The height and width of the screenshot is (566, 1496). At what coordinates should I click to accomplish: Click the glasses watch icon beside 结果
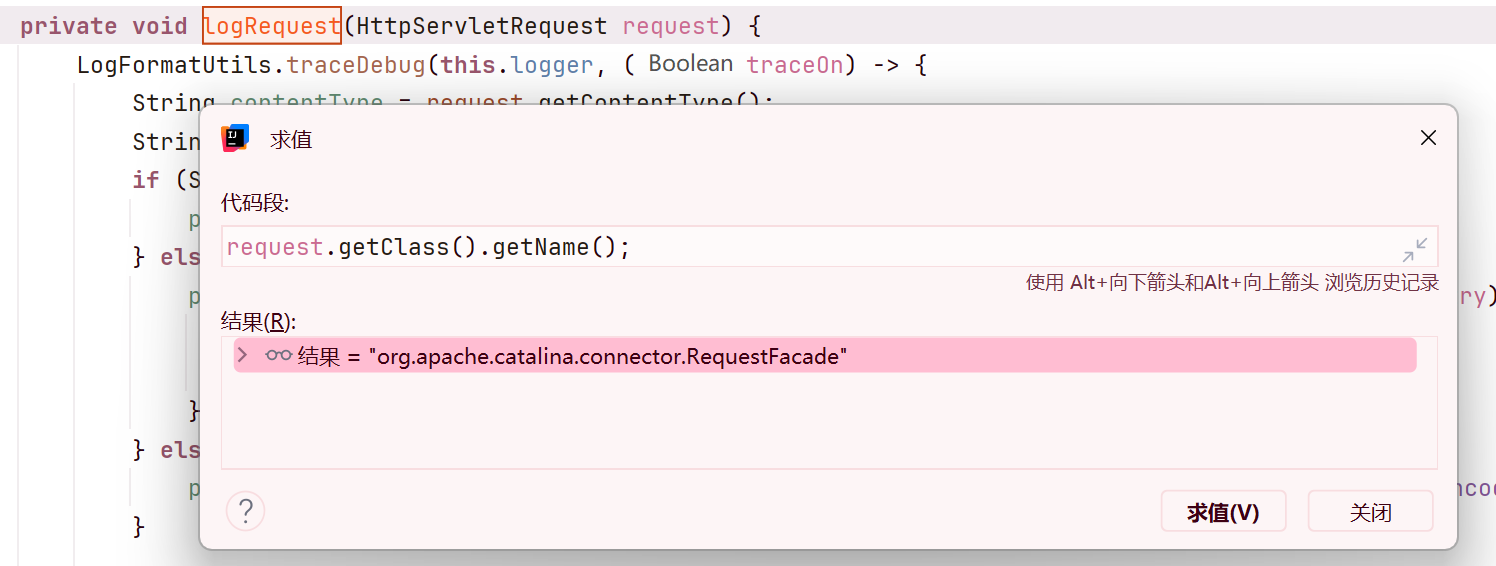(278, 356)
